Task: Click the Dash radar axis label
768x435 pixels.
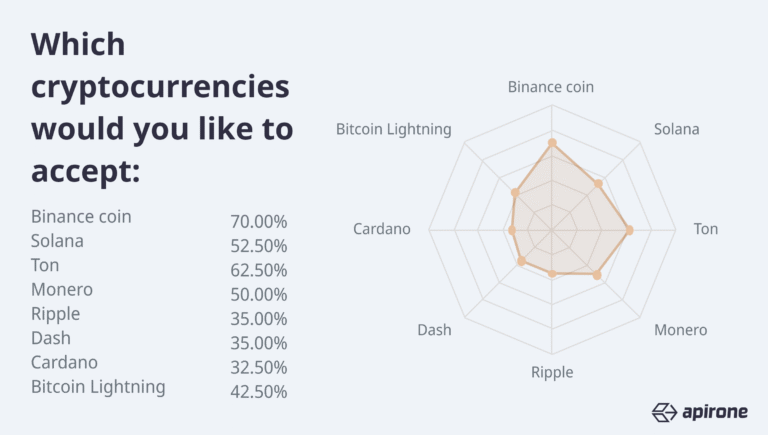Action: (434, 330)
